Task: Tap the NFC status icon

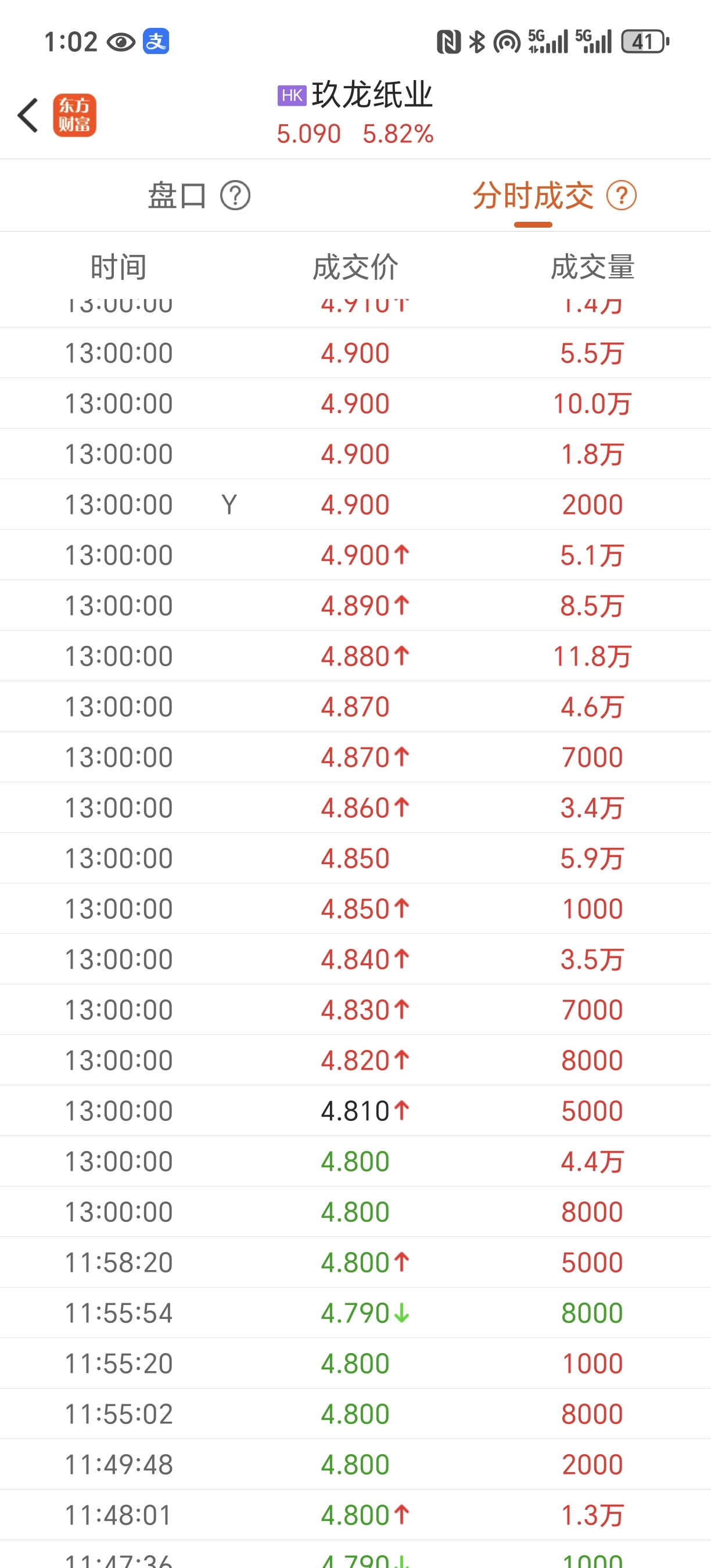Action: (448, 42)
